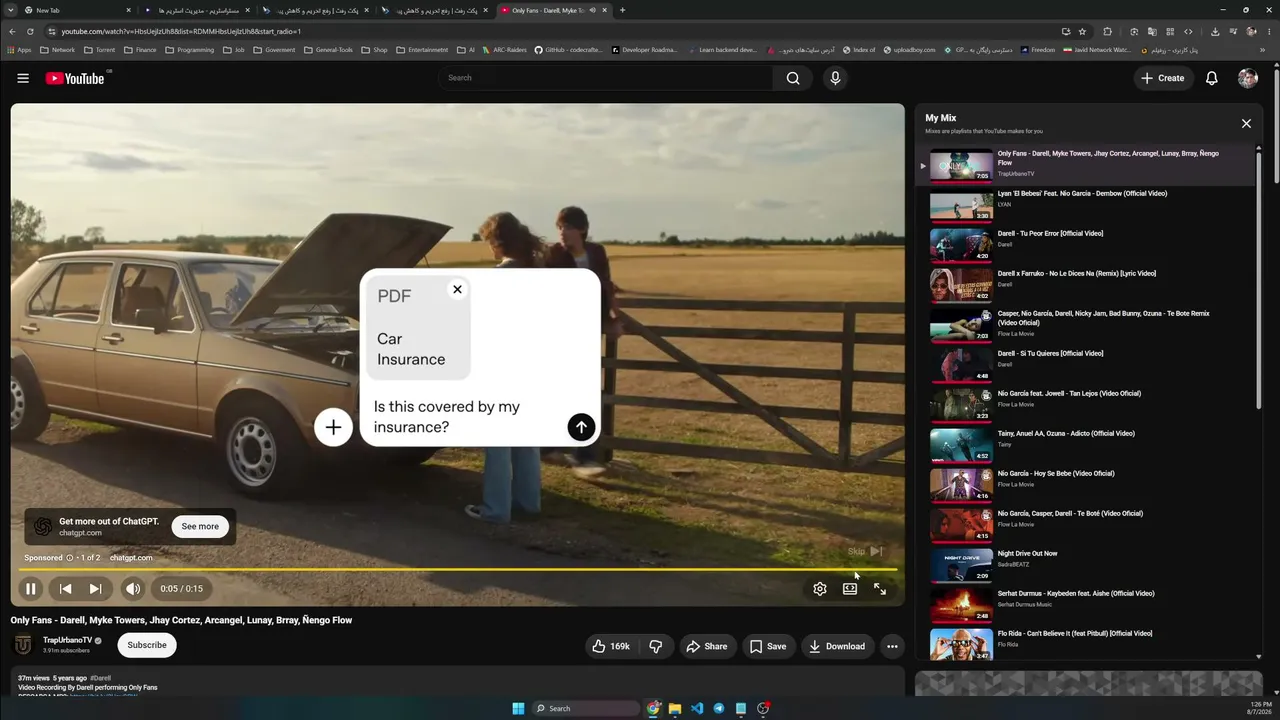The width and height of the screenshot is (1280, 720).
Task: Open more actions menu beside Download
Action: 892,646
